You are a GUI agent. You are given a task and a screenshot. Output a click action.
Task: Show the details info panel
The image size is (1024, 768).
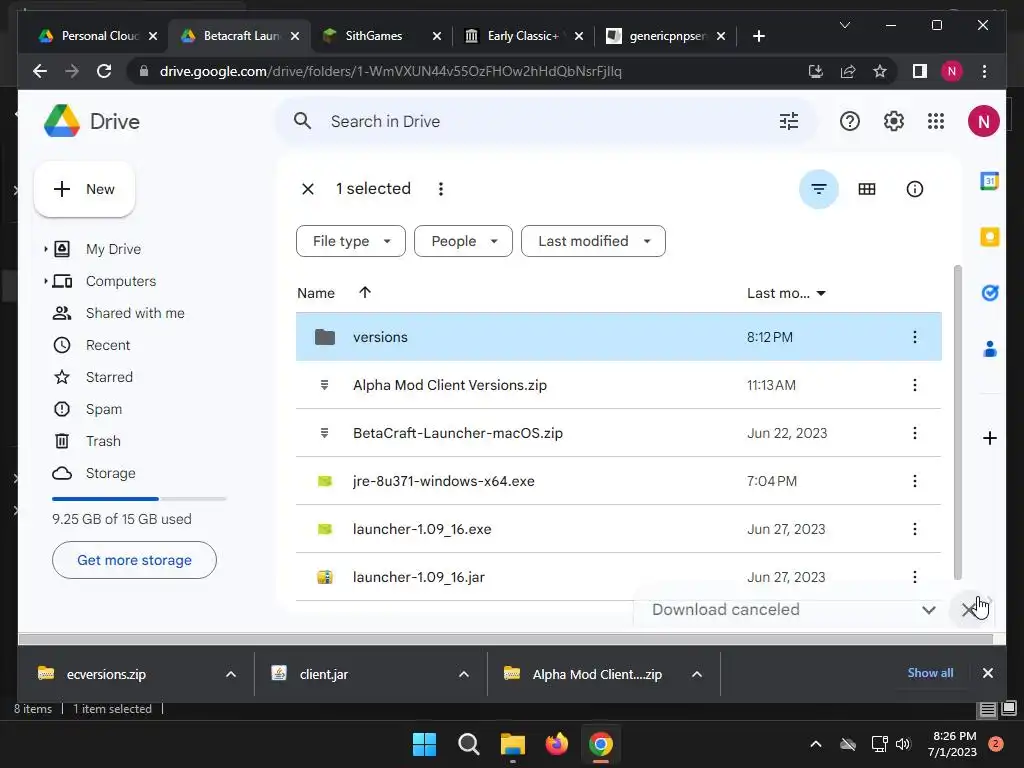click(914, 189)
